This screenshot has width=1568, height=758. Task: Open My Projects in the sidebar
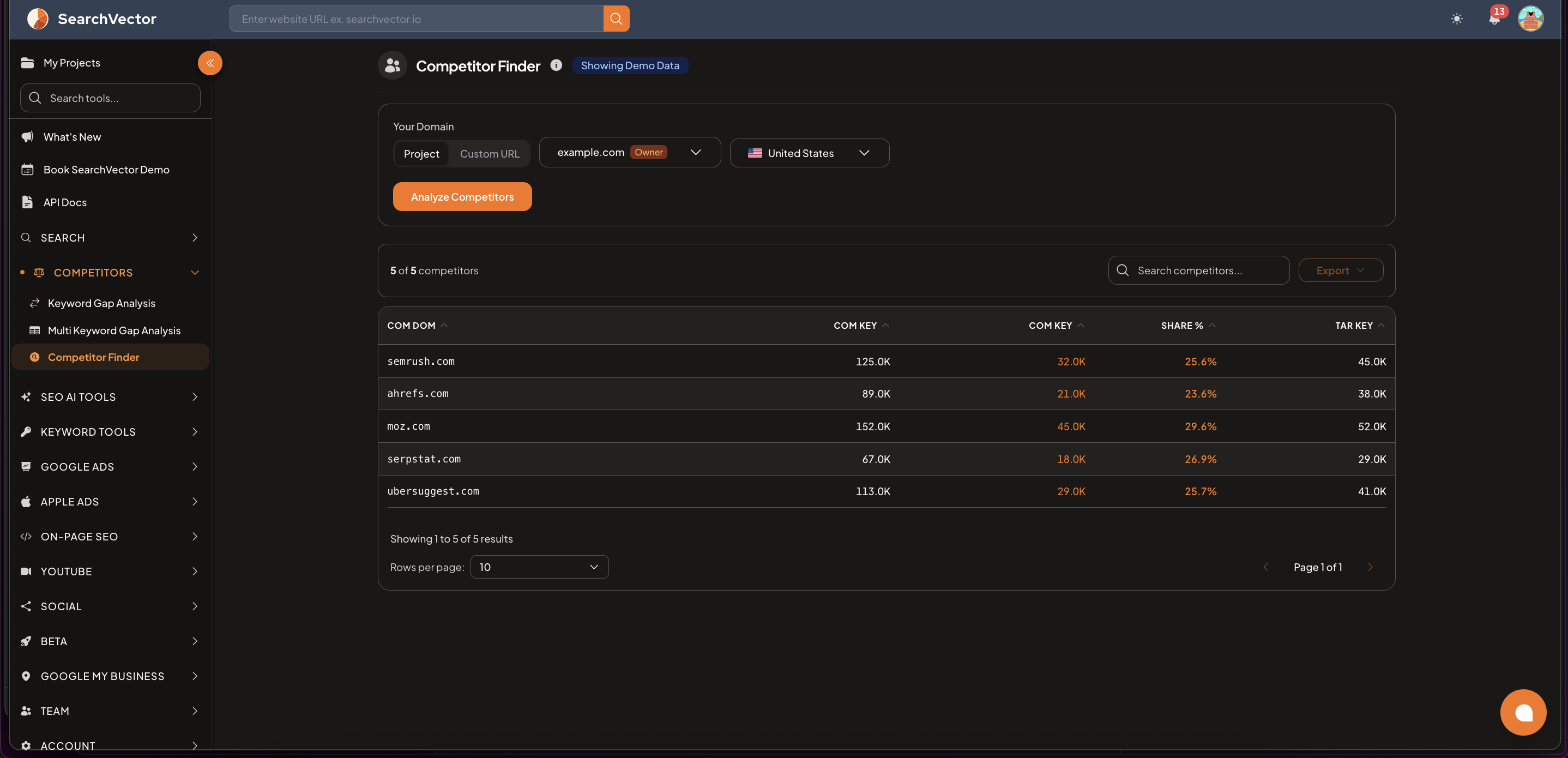(72, 63)
